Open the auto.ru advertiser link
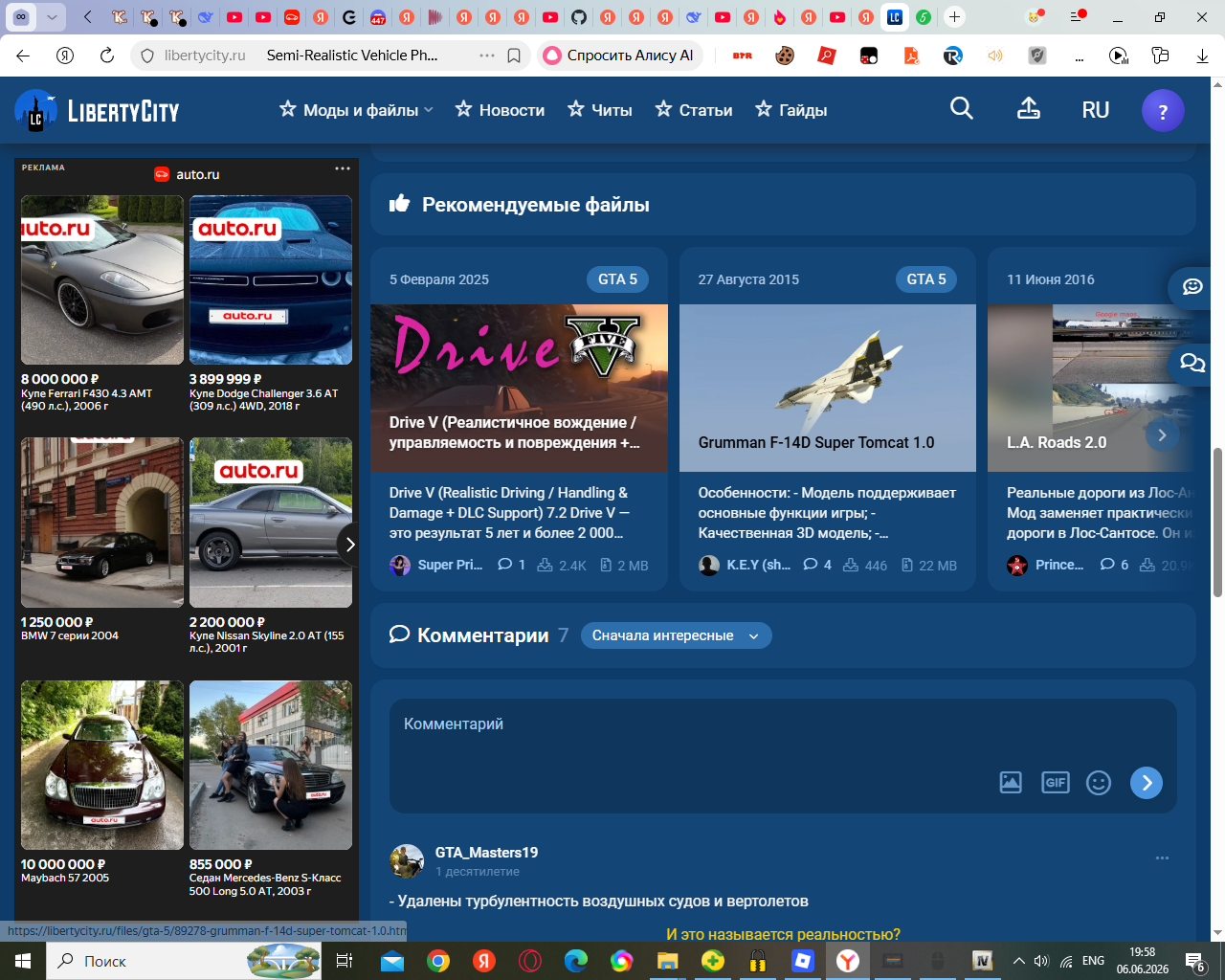The image size is (1225, 980). [187, 174]
